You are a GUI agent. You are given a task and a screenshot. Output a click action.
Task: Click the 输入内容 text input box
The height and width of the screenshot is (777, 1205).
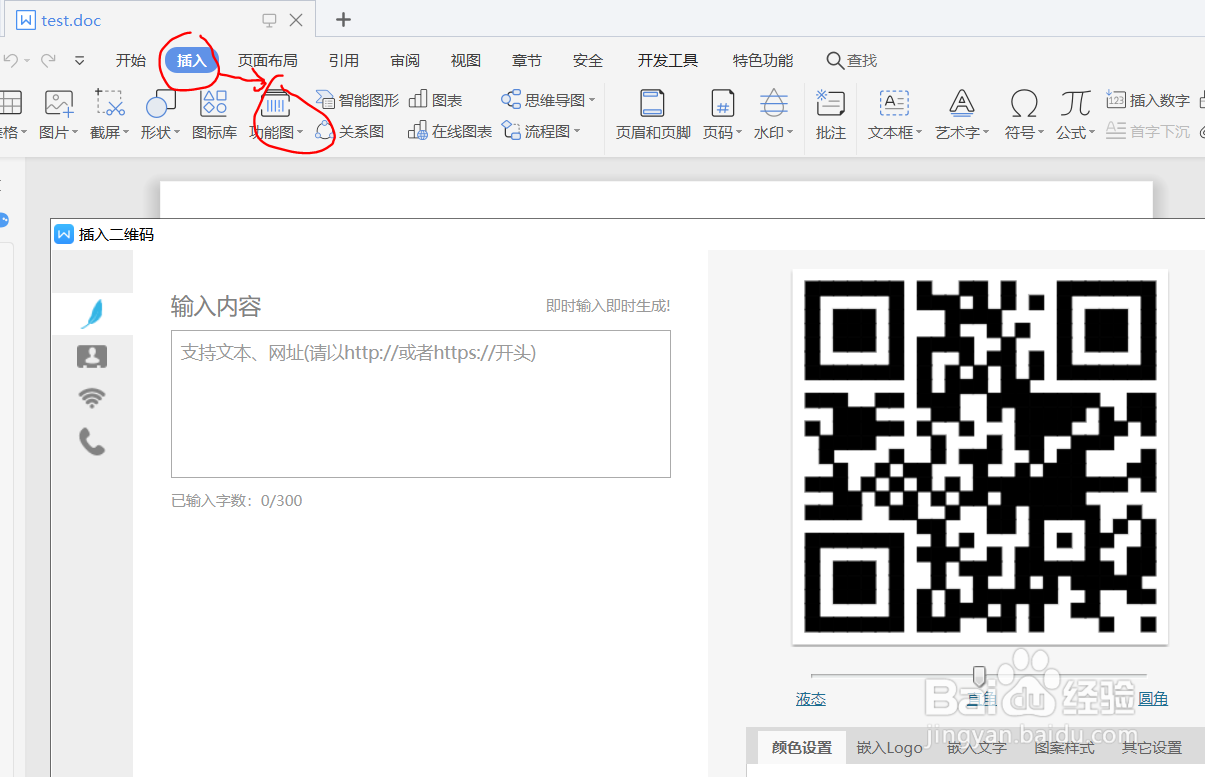point(421,404)
